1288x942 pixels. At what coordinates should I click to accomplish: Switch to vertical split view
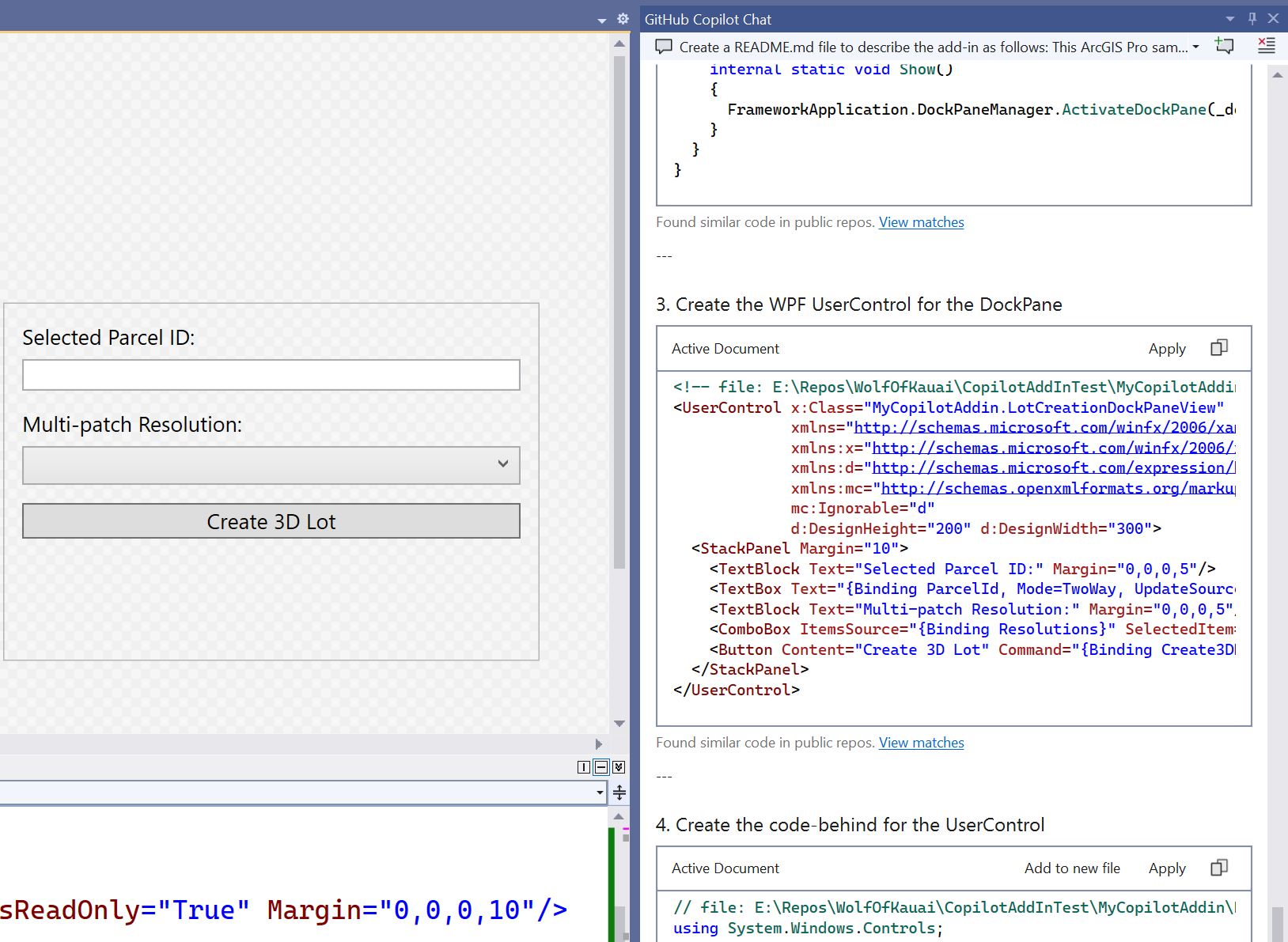[584, 767]
